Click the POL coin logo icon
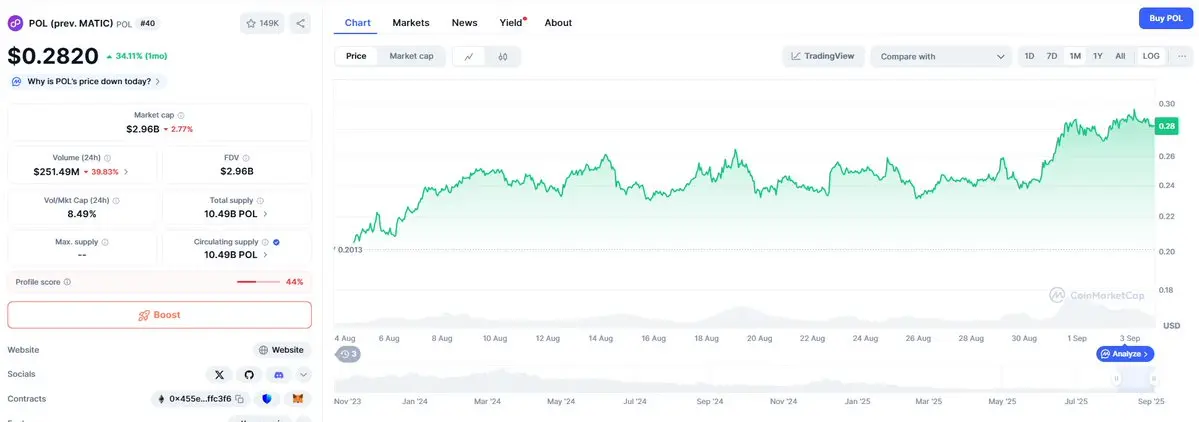Screen dimensions: 1199x422 15,24
